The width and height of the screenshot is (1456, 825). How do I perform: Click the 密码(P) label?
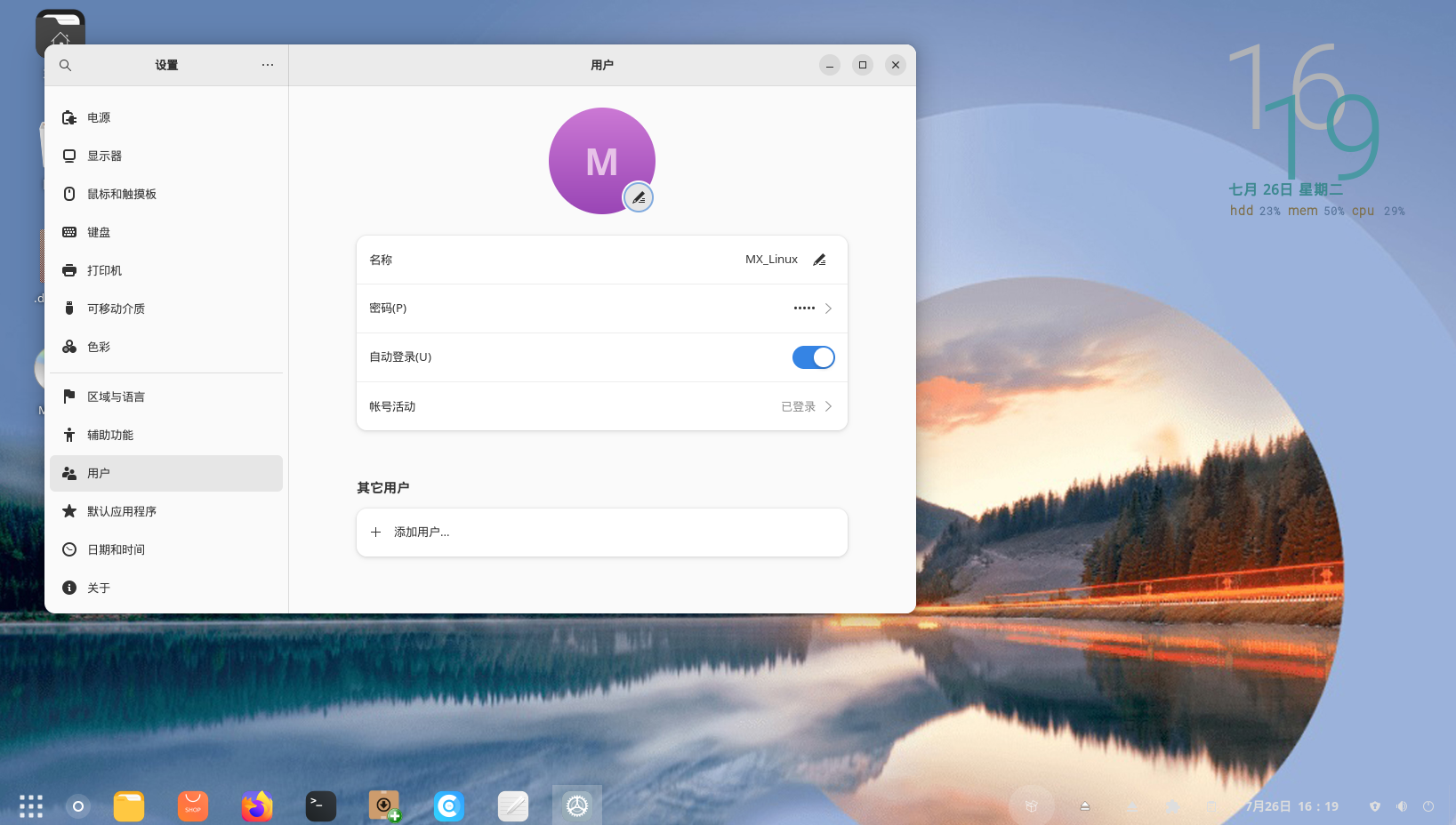coord(388,308)
